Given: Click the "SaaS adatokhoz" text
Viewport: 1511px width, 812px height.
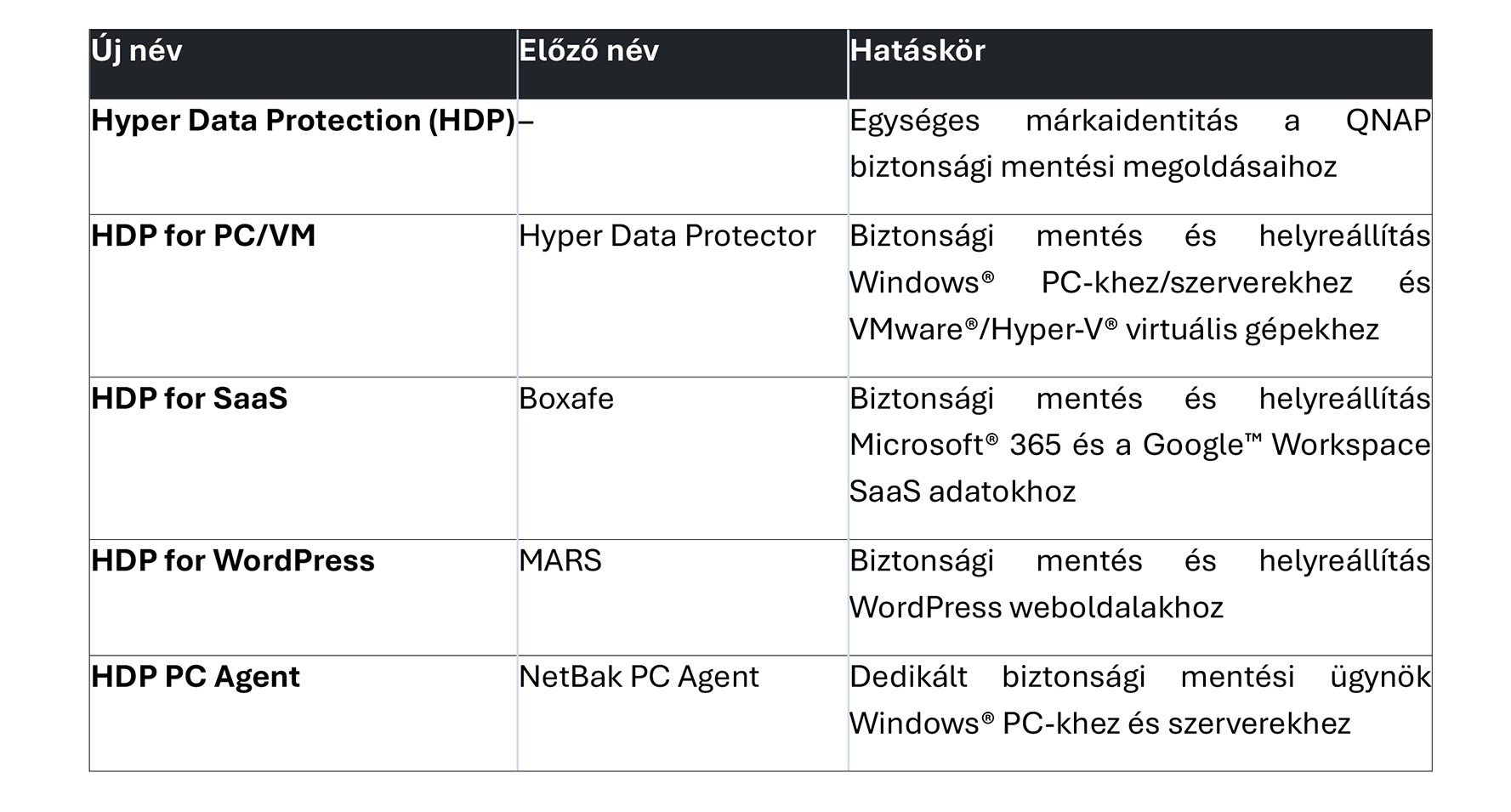Looking at the screenshot, I should click(x=963, y=491).
